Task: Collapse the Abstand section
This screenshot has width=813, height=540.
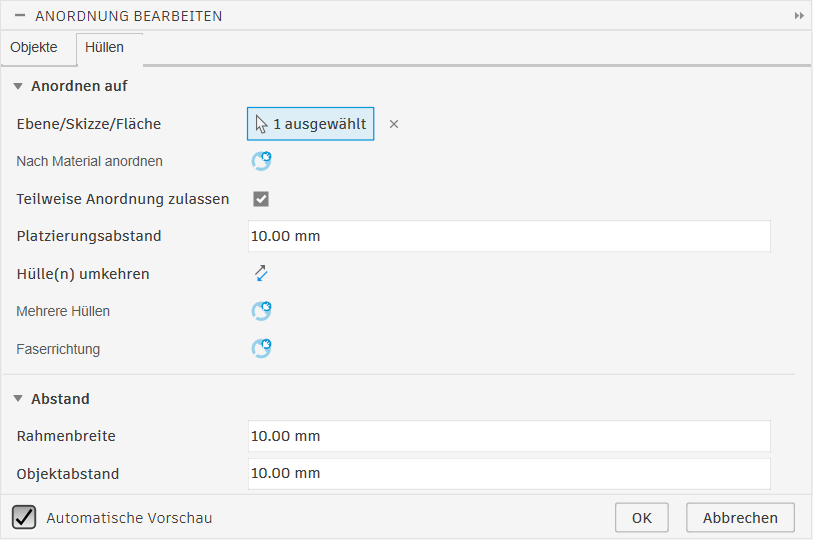Action: pos(18,399)
